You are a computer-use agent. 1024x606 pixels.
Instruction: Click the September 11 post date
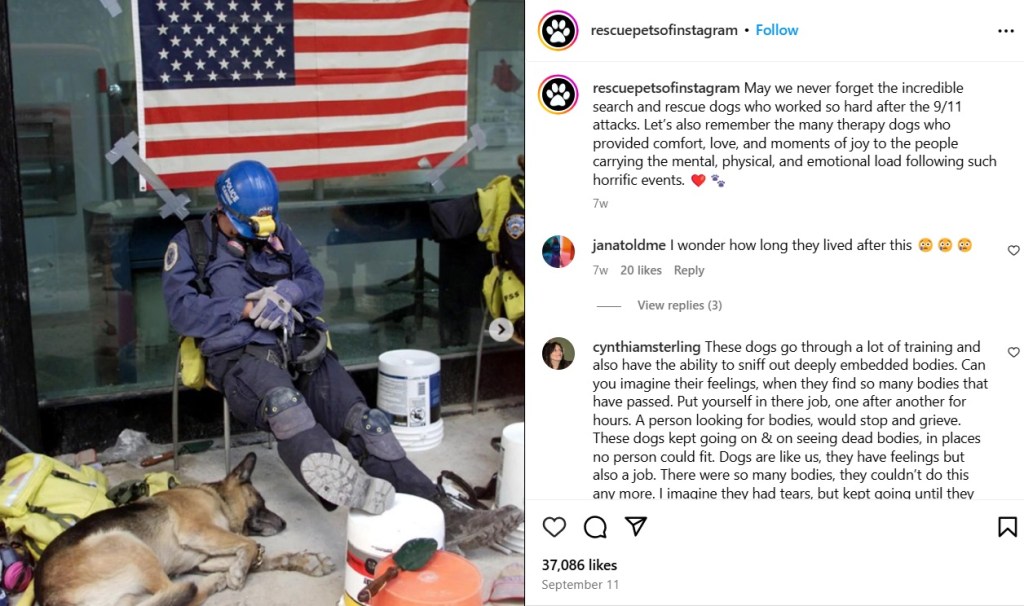(x=580, y=584)
